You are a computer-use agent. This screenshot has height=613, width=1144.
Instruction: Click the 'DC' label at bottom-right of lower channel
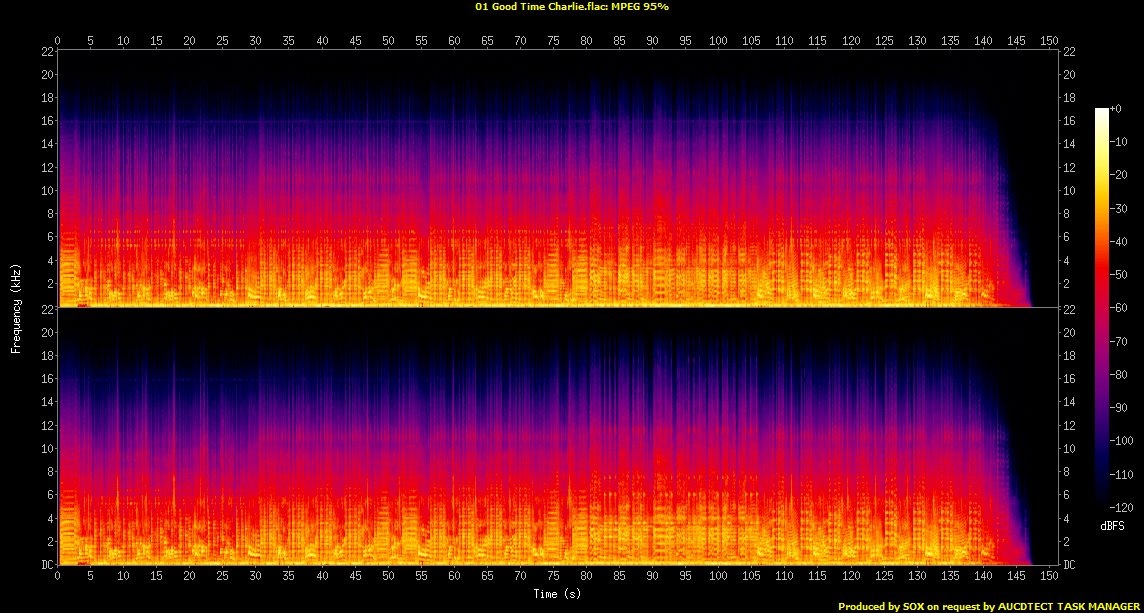tap(1071, 565)
